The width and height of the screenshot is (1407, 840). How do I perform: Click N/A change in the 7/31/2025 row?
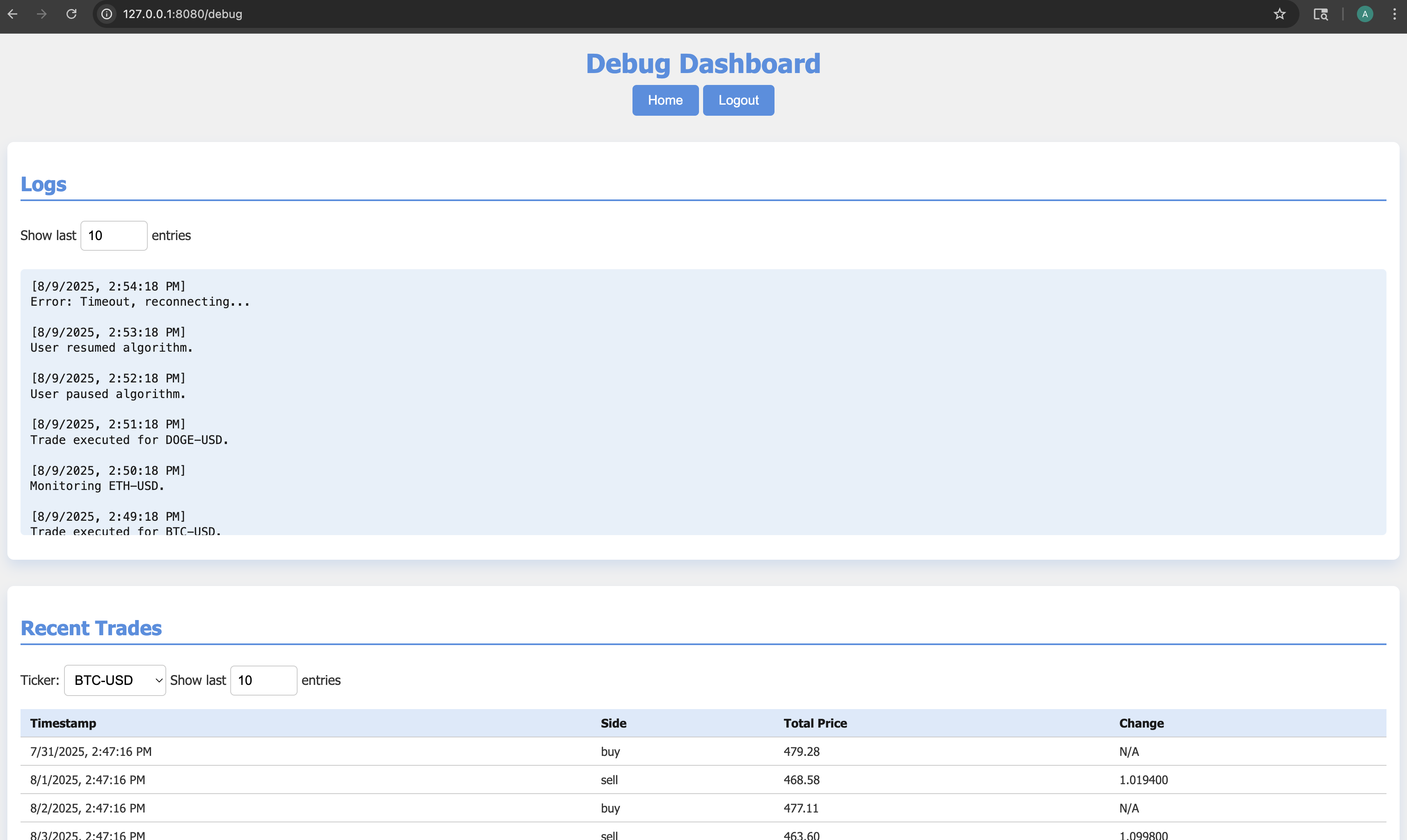[1129, 752]
